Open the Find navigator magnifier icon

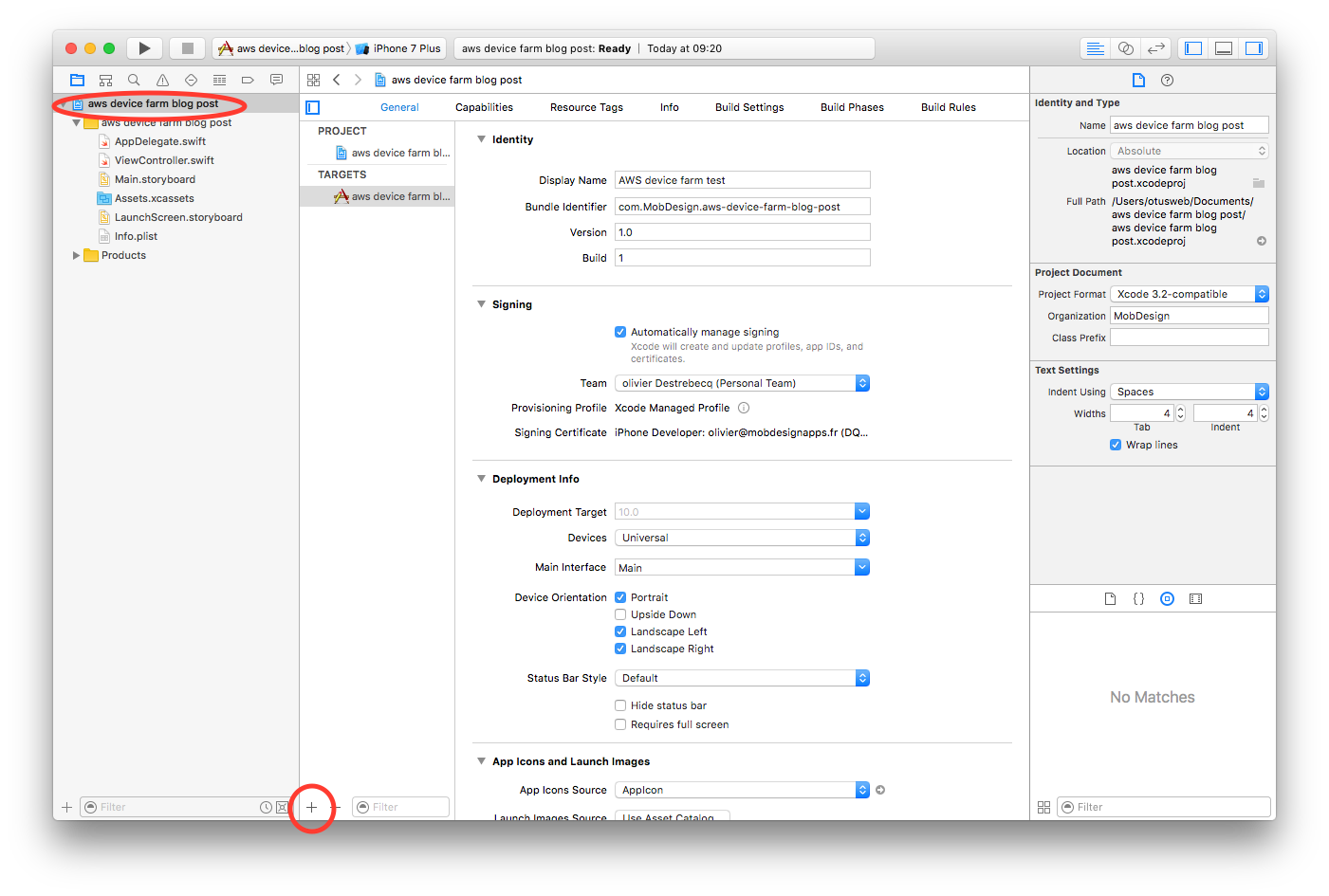[x=134, y=80]
